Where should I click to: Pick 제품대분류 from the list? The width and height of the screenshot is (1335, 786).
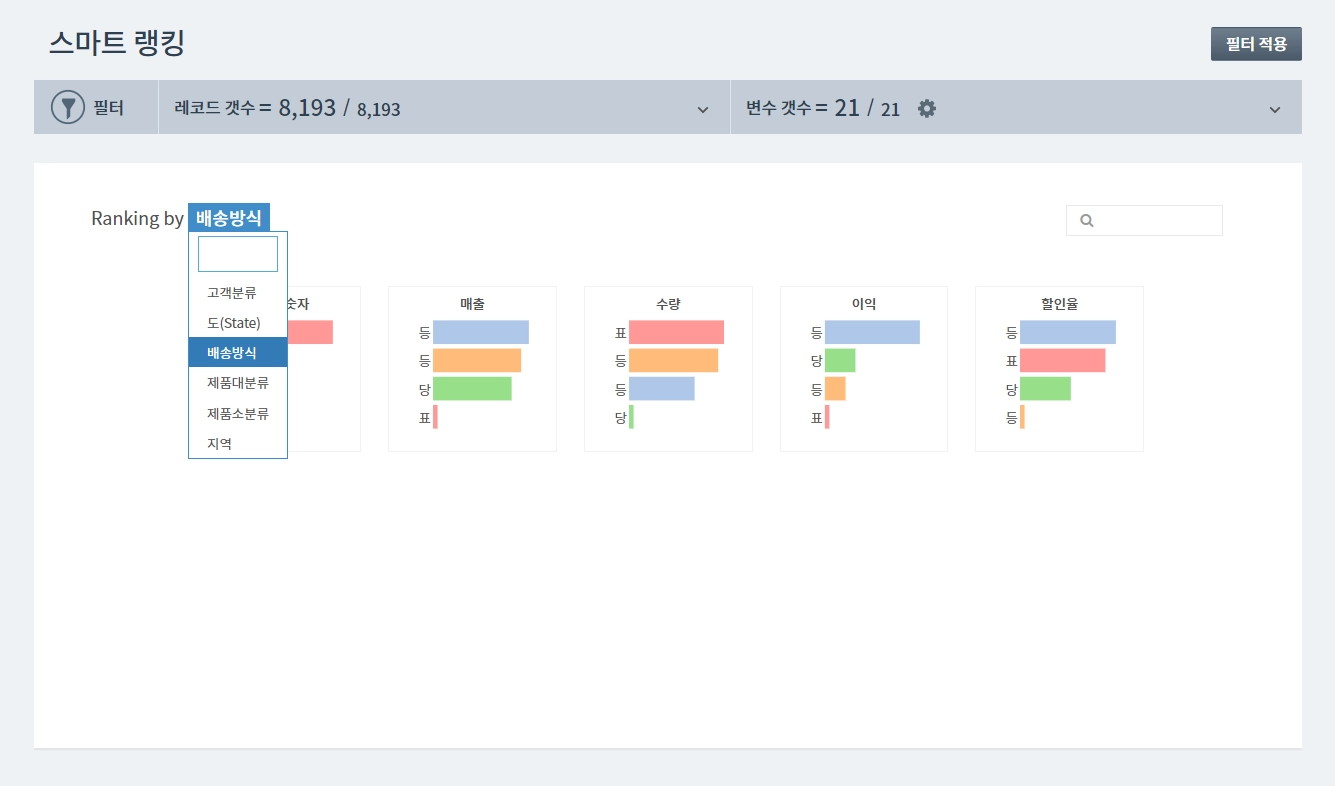[238, 383]
